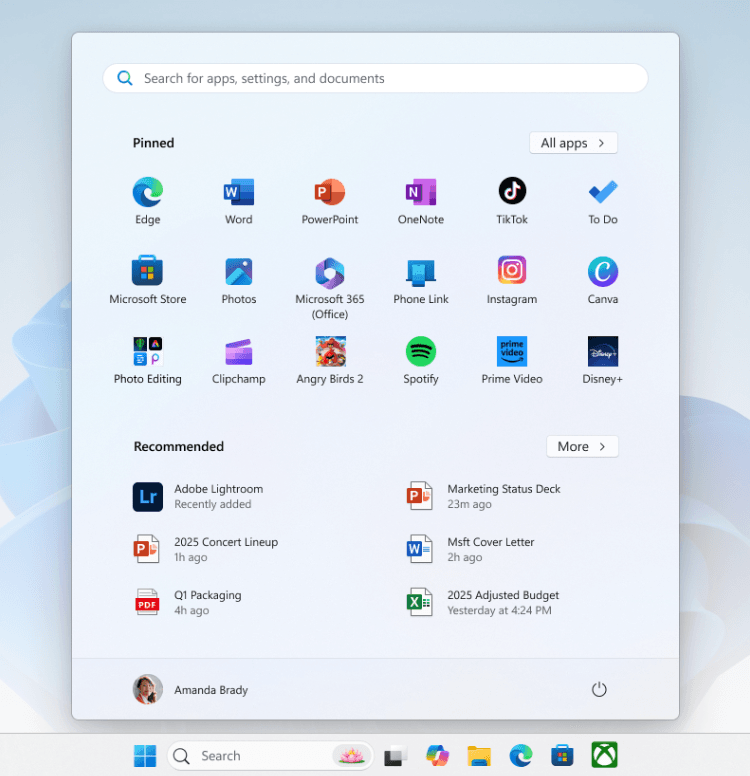This screenshot has width=750, height=776.
Task: Open Edge browser from the taskbar
Action: tap(521, 756)
